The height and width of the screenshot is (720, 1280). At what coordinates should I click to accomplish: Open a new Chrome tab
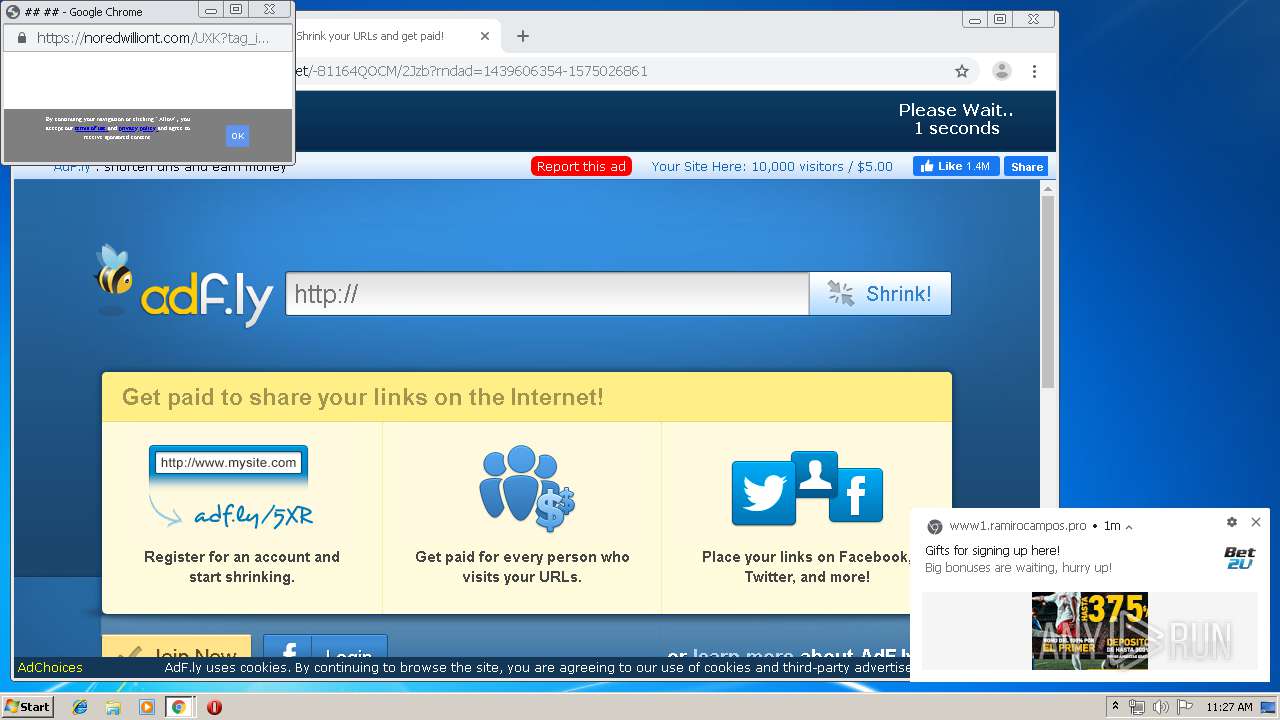[x=522, y=36]
